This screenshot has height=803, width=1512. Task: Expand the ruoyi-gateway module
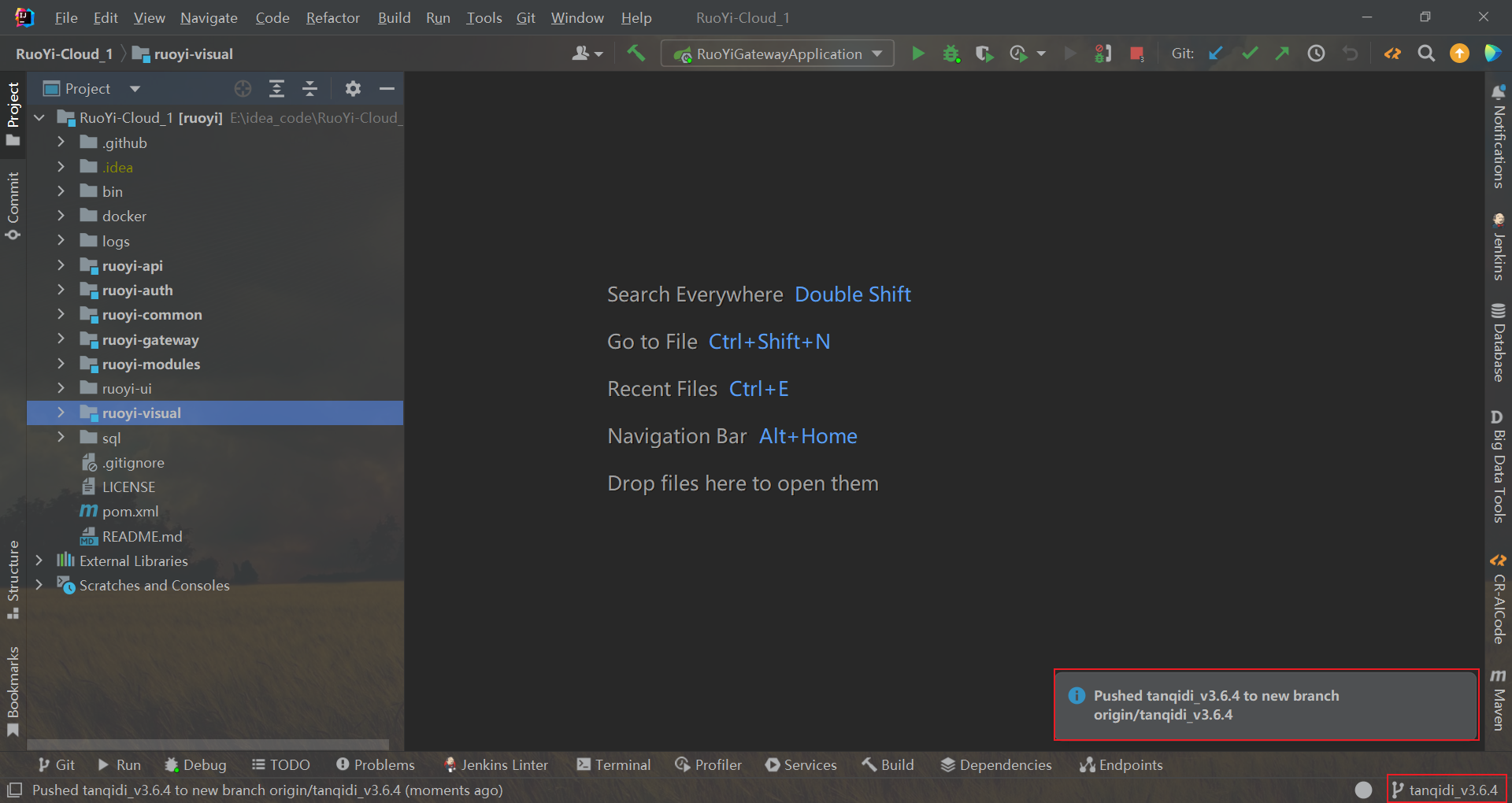click(61, 339)
